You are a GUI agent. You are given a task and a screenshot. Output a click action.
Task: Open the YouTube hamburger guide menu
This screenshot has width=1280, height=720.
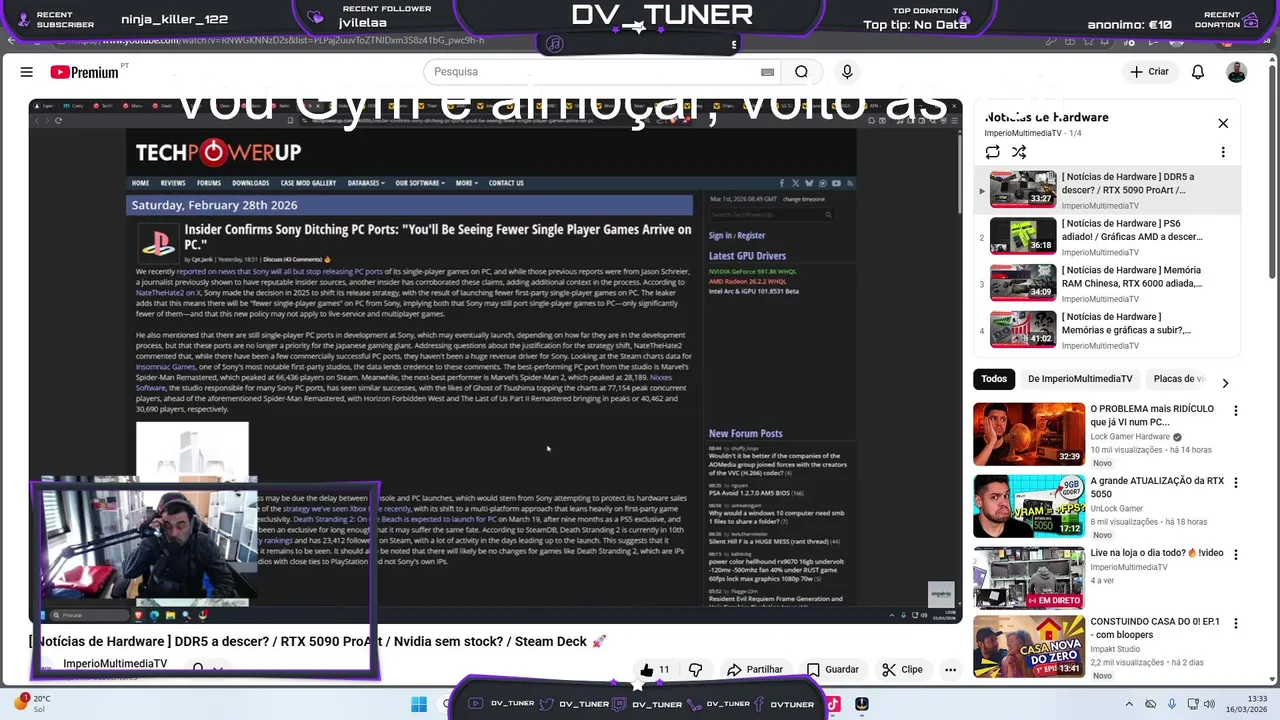pos(27,72)
